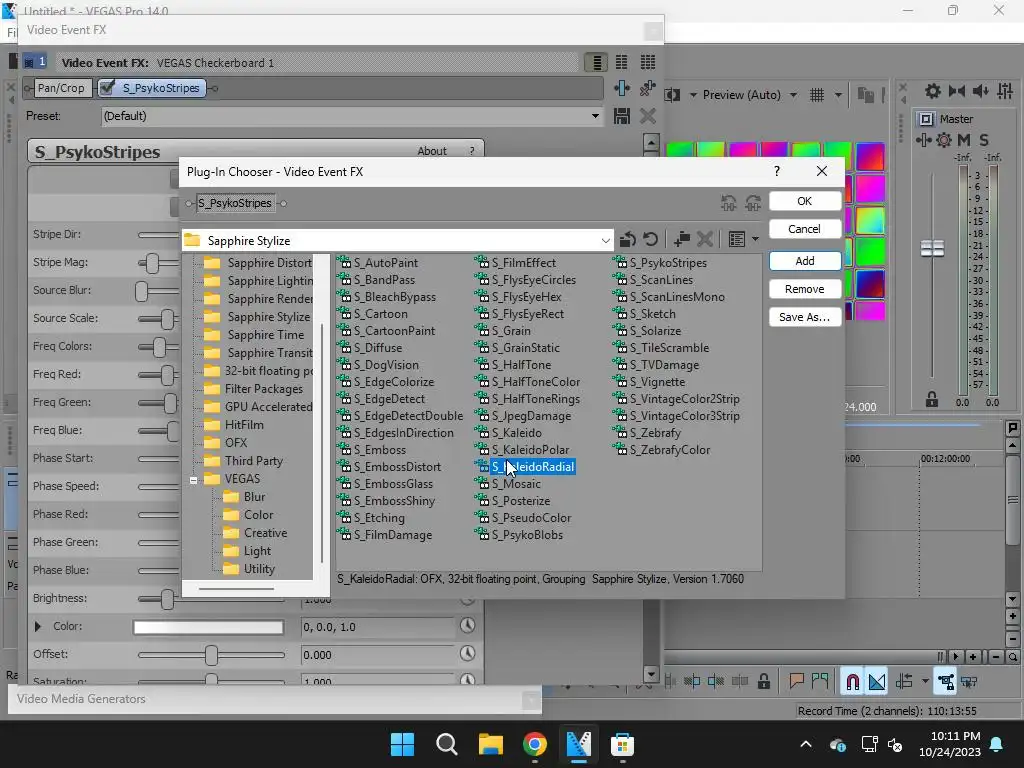Image resolution: width=1024 pixels, height=768 pixels.
Task: Toggle Automatic Crossfades button
Action: pos(877,682)
